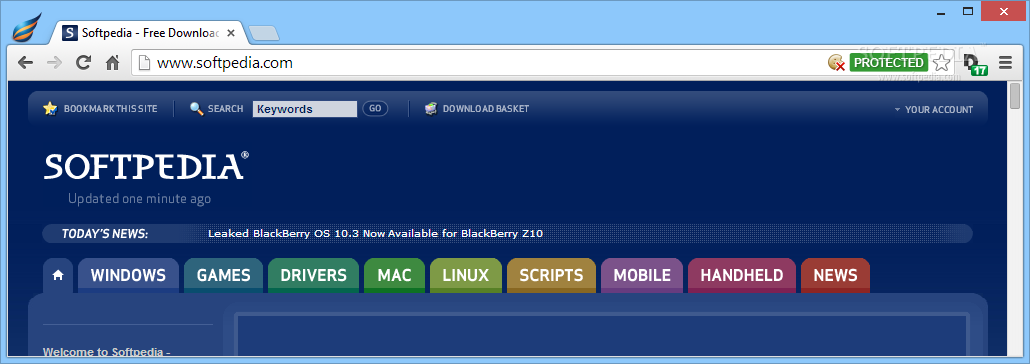Click the Keywords search field
This screenshot has height=364, width=1030.
pyautogui.click(x=305, y=109)
